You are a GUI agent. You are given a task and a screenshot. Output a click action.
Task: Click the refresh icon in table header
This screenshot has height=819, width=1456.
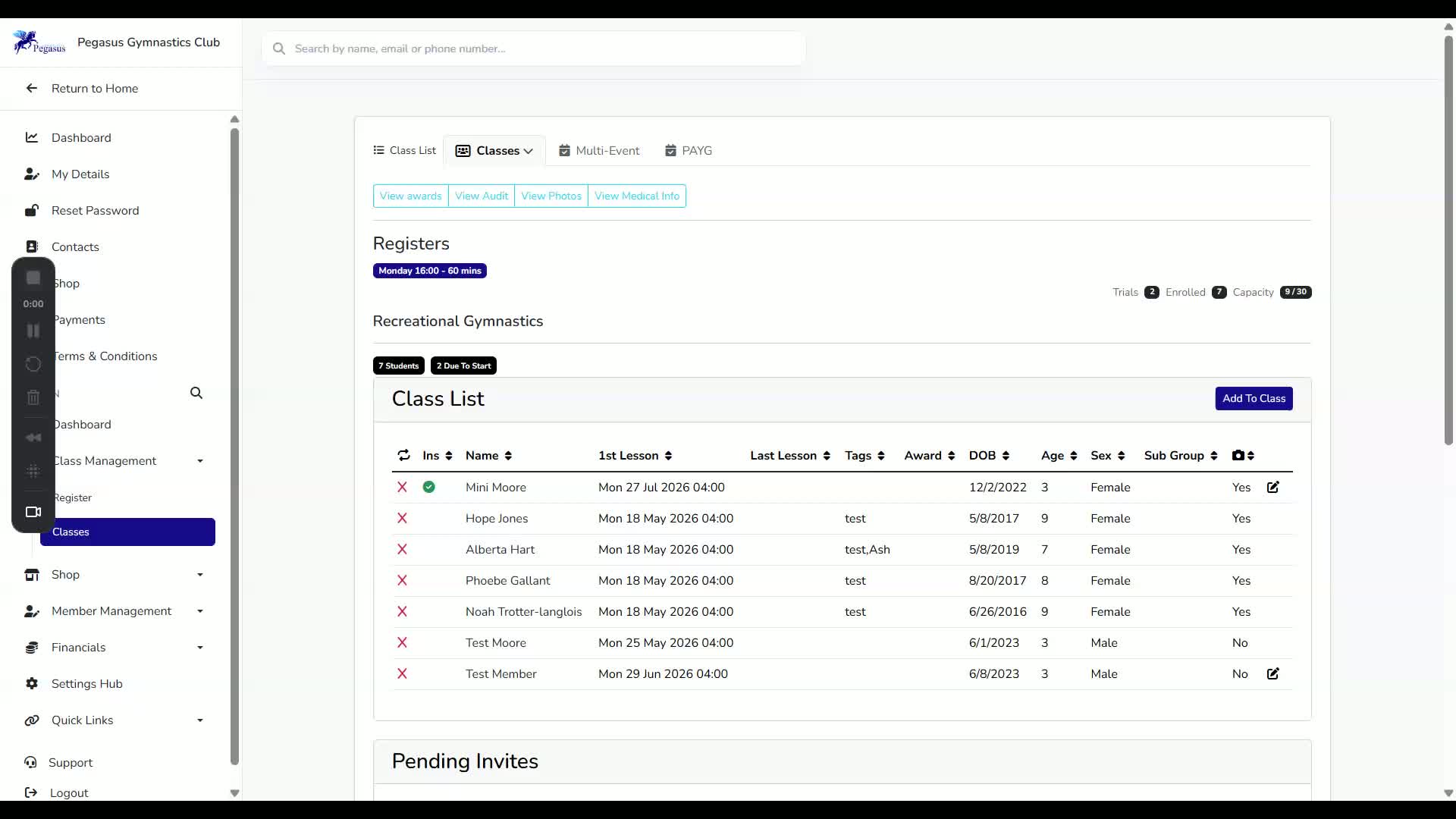pos(403,455)
